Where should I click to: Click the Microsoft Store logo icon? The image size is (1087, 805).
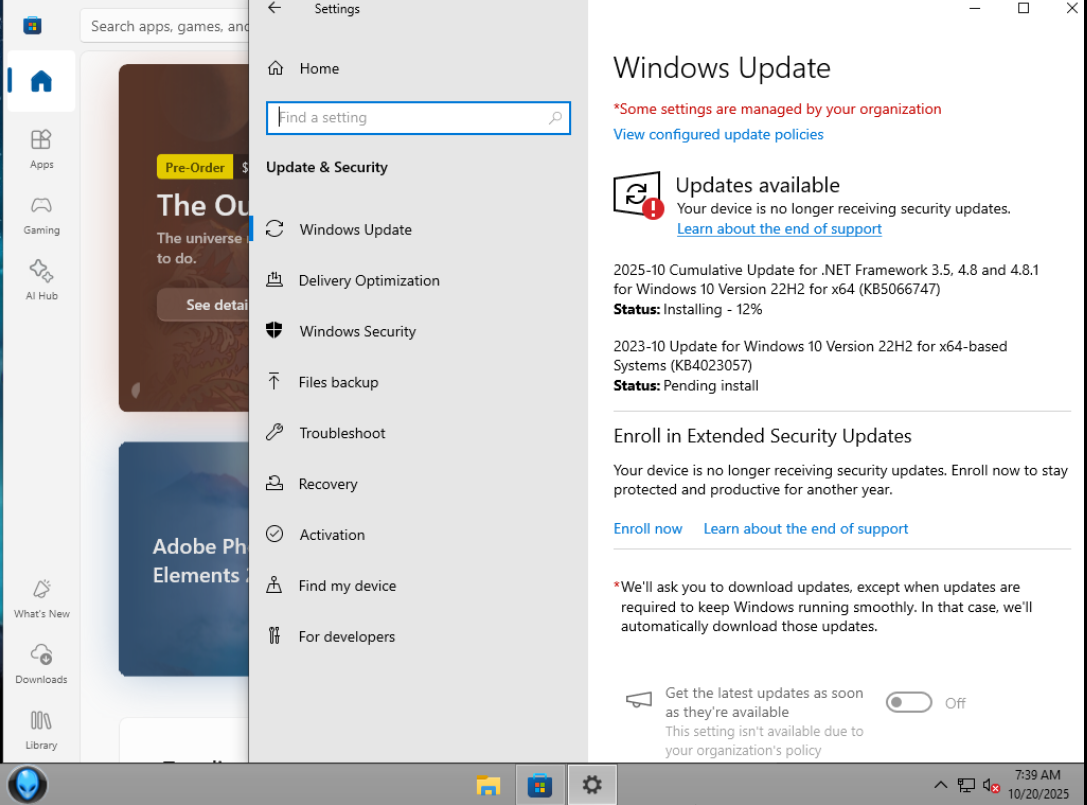33,26
